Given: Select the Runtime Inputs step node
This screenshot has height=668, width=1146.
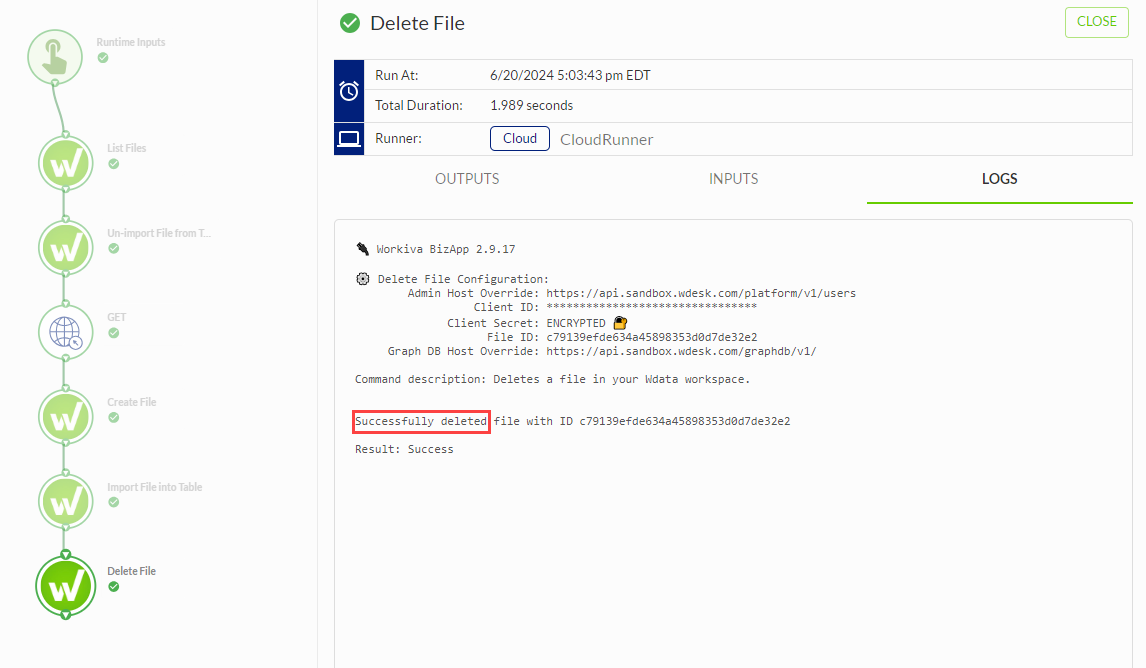Looking at the screenshot, I should click(55, 56).
